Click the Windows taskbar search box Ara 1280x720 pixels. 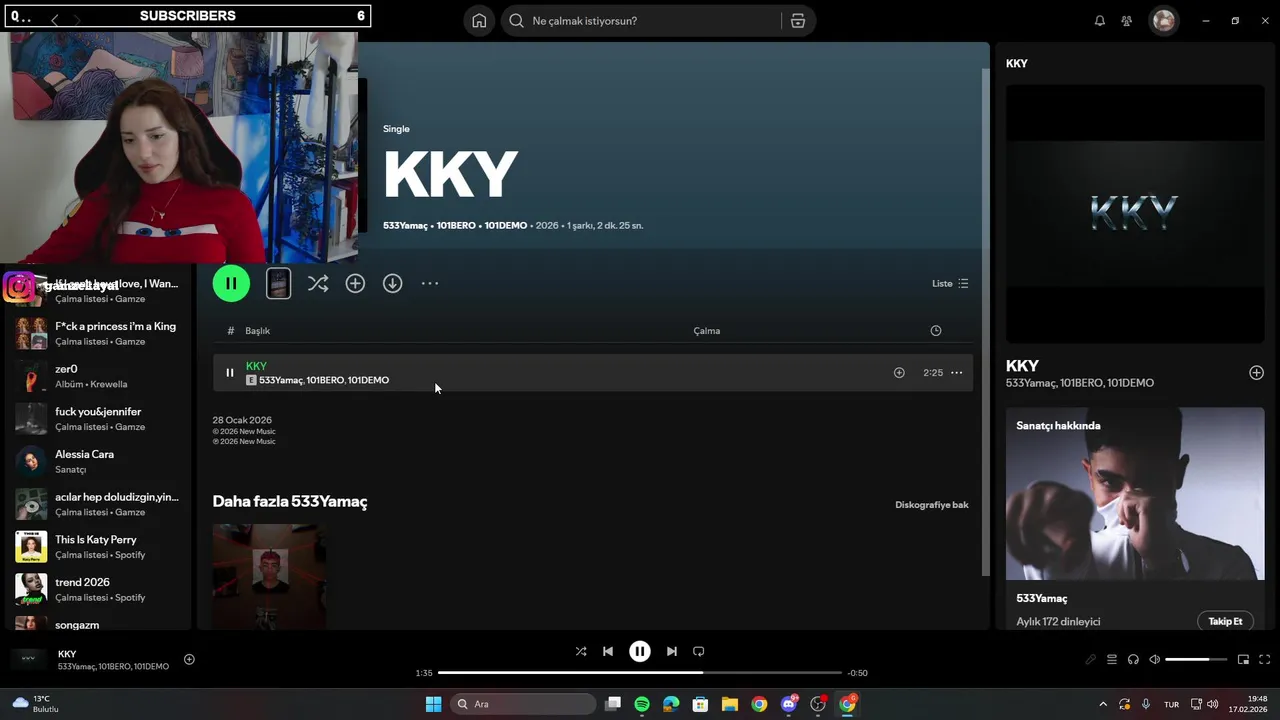coord(525,704)
